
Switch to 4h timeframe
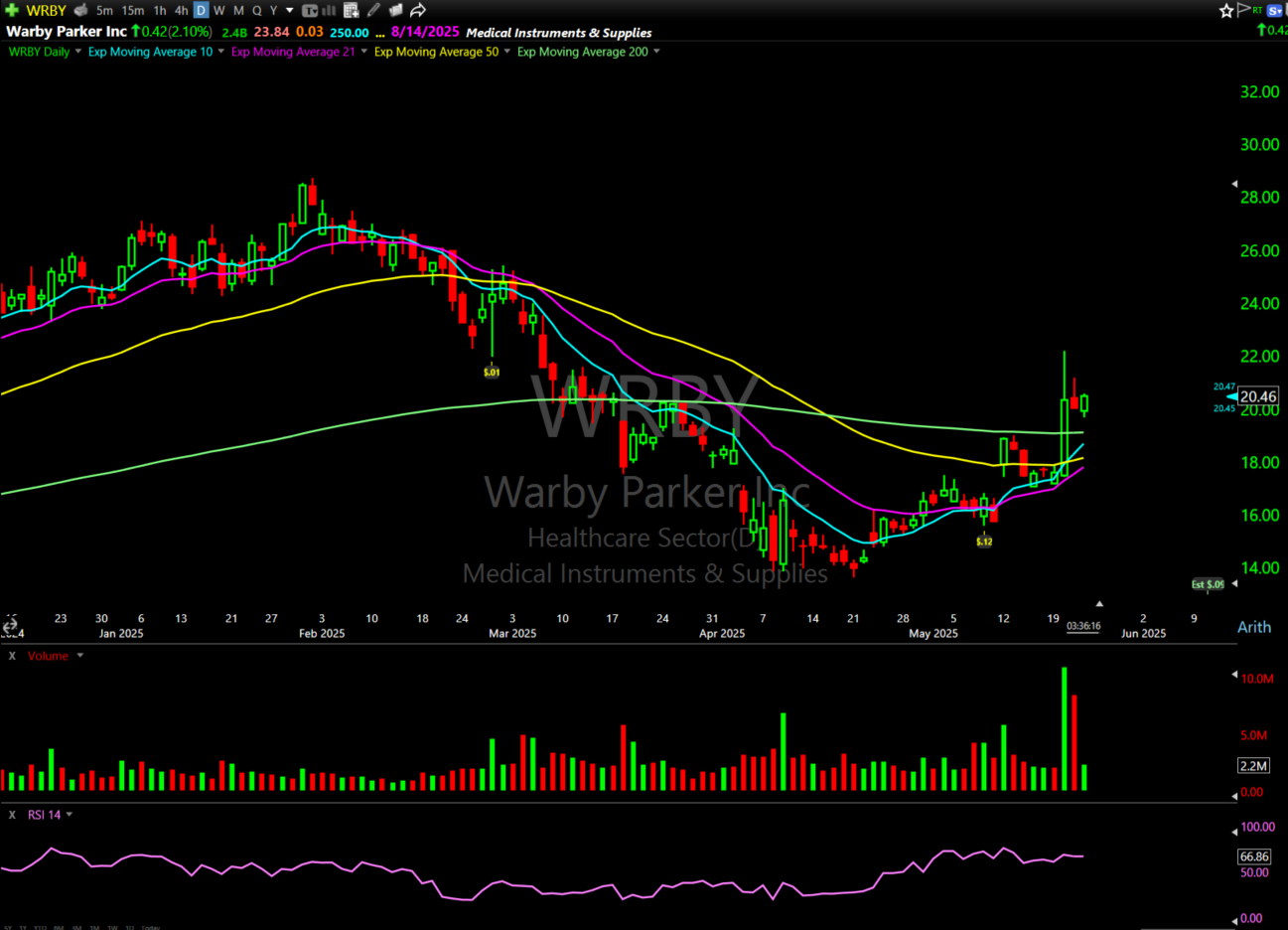pyautogui.click(x=182, y=10)
